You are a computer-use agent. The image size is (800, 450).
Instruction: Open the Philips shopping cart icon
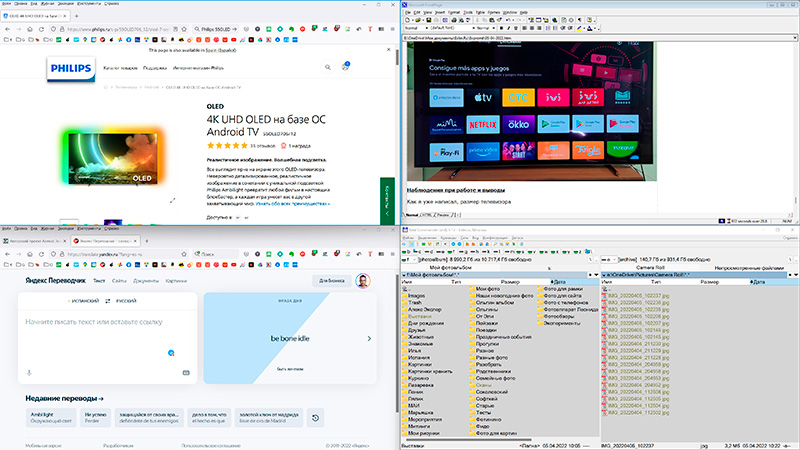click(346, 68)
